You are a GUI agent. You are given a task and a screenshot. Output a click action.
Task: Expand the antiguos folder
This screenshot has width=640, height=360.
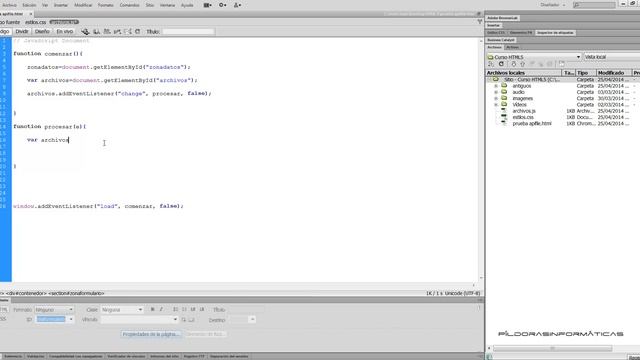496,86
